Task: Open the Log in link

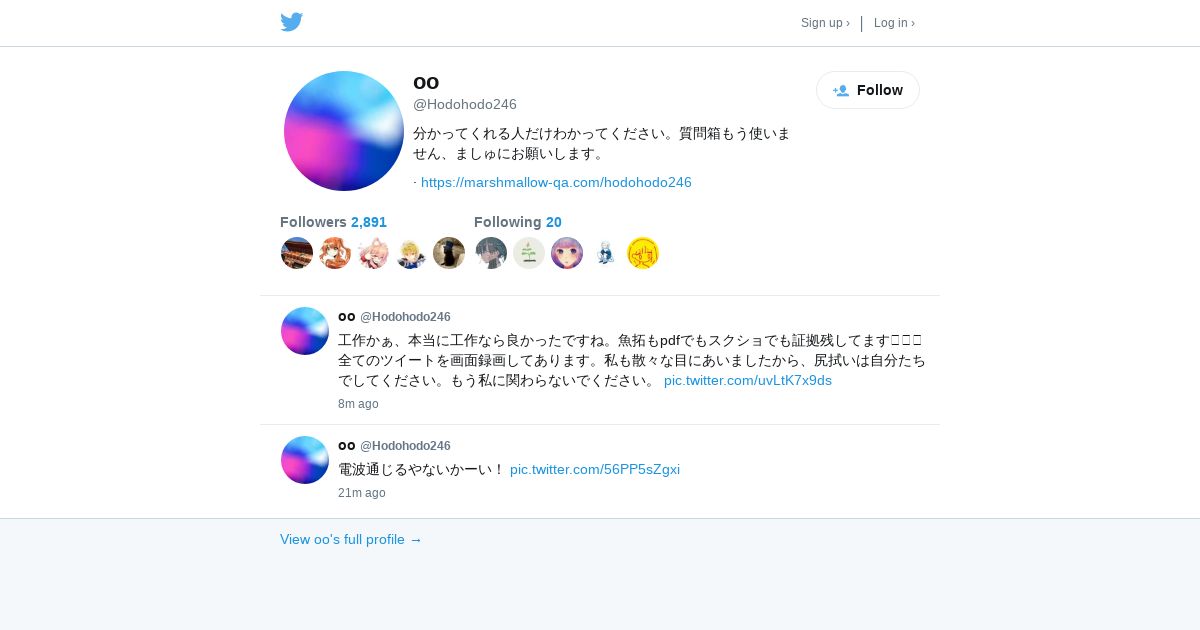Action: pyautogui.click(x=894, y=23)
